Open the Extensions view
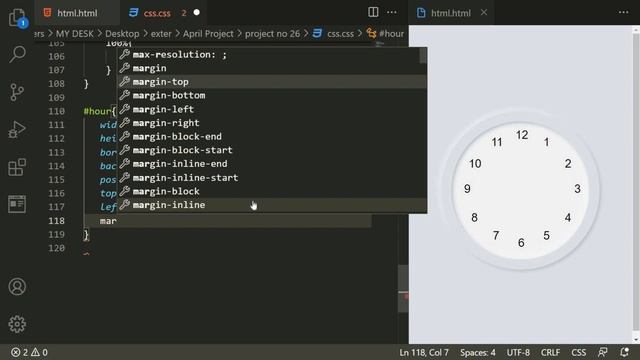Screen dimensions: 640x360 (x=17, y=167)
